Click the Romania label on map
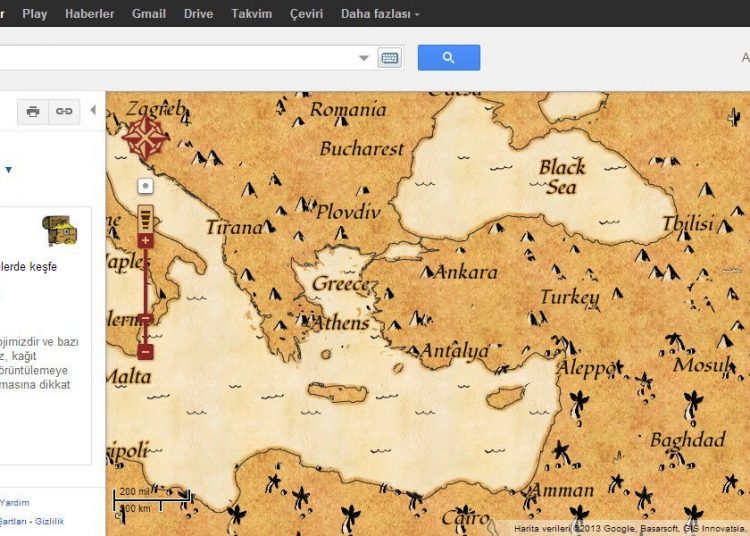 click(348, 109)
